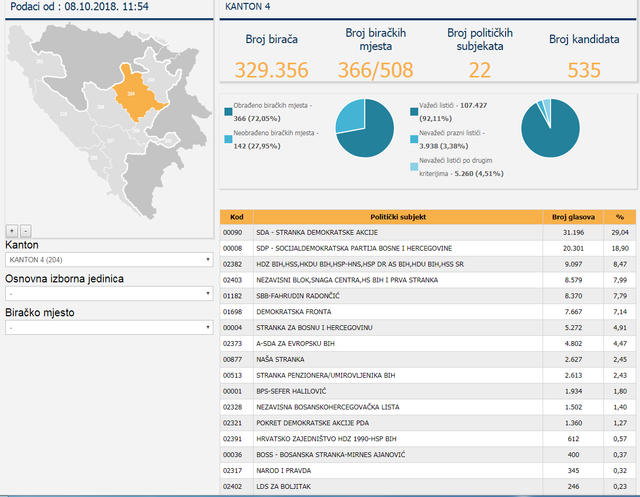The width and height of the screenshot is (640, 497).
Task: Click percentage value 18,90
Action: coord(620,248)
